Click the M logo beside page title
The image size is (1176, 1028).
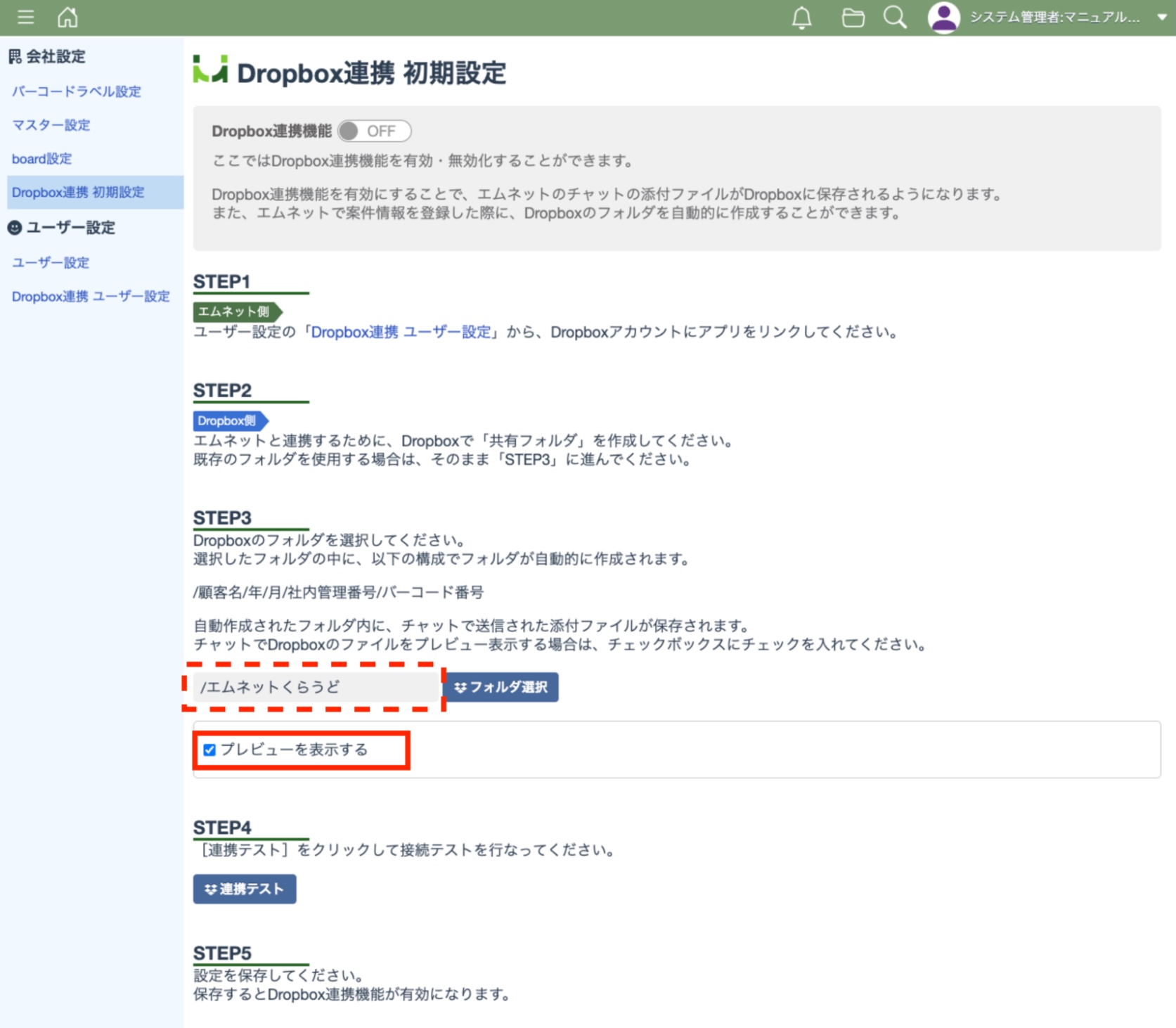[210, 70]
